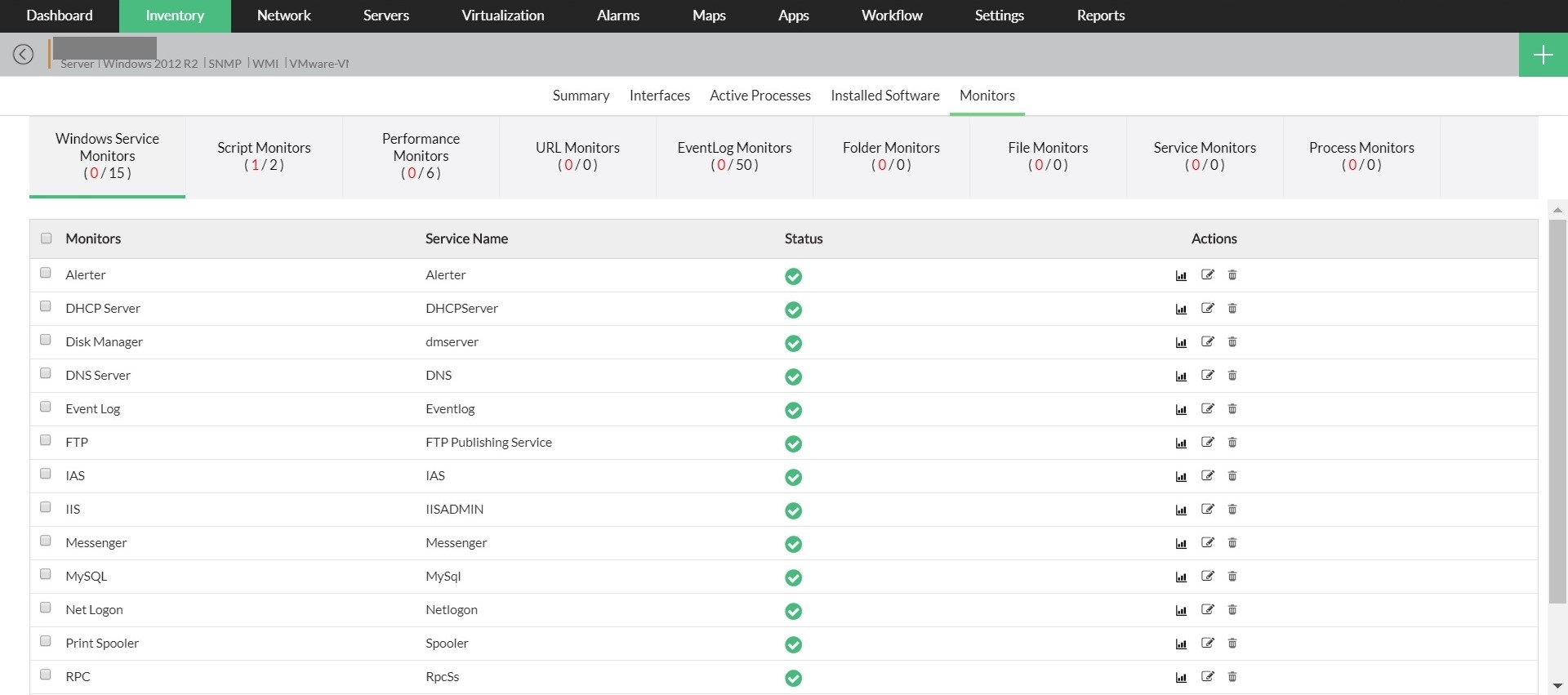Edit the Print Spooler monitor
This screenshot has width=1568, height=695.
(x=1207, y=644)
